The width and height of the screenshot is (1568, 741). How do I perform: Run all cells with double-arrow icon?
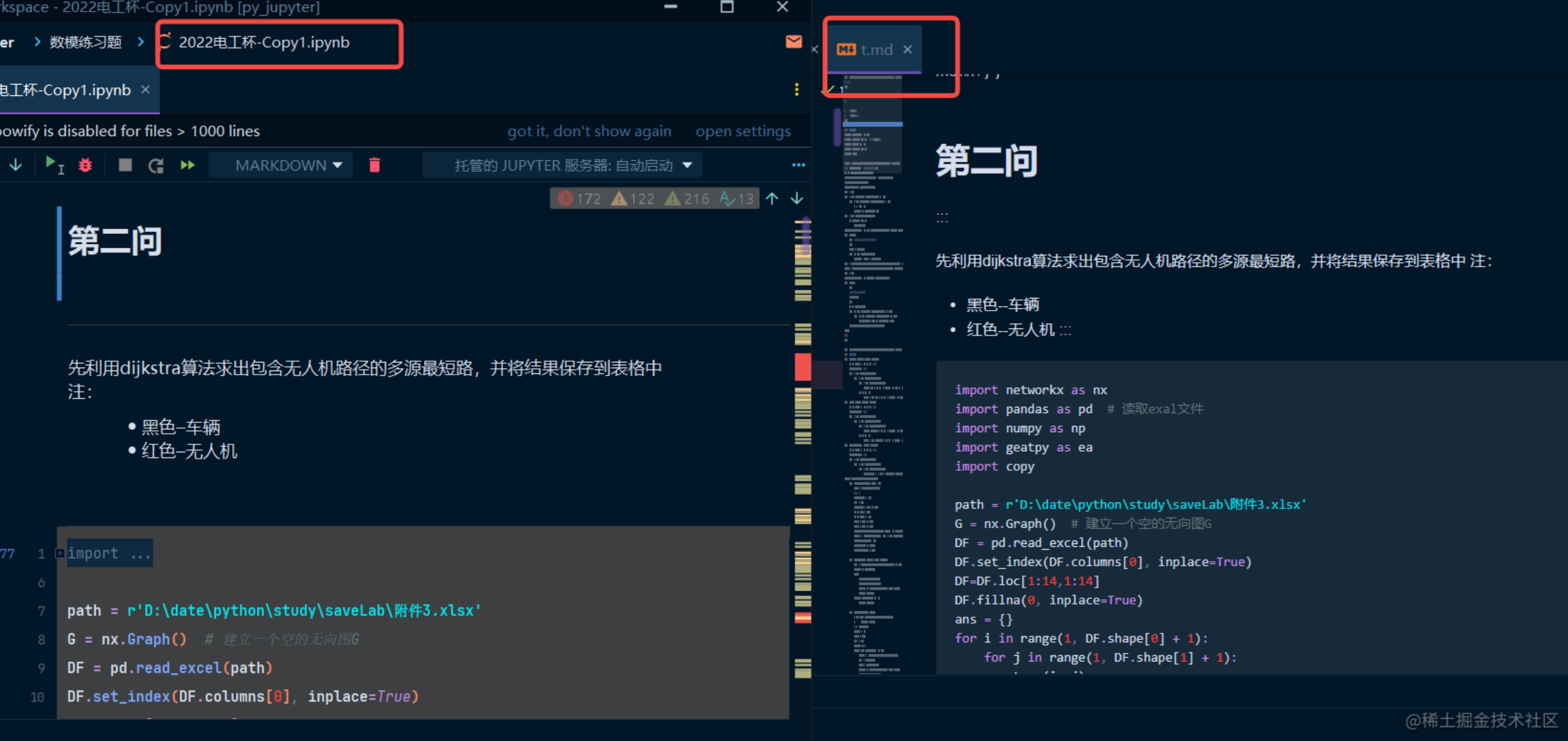187,165
